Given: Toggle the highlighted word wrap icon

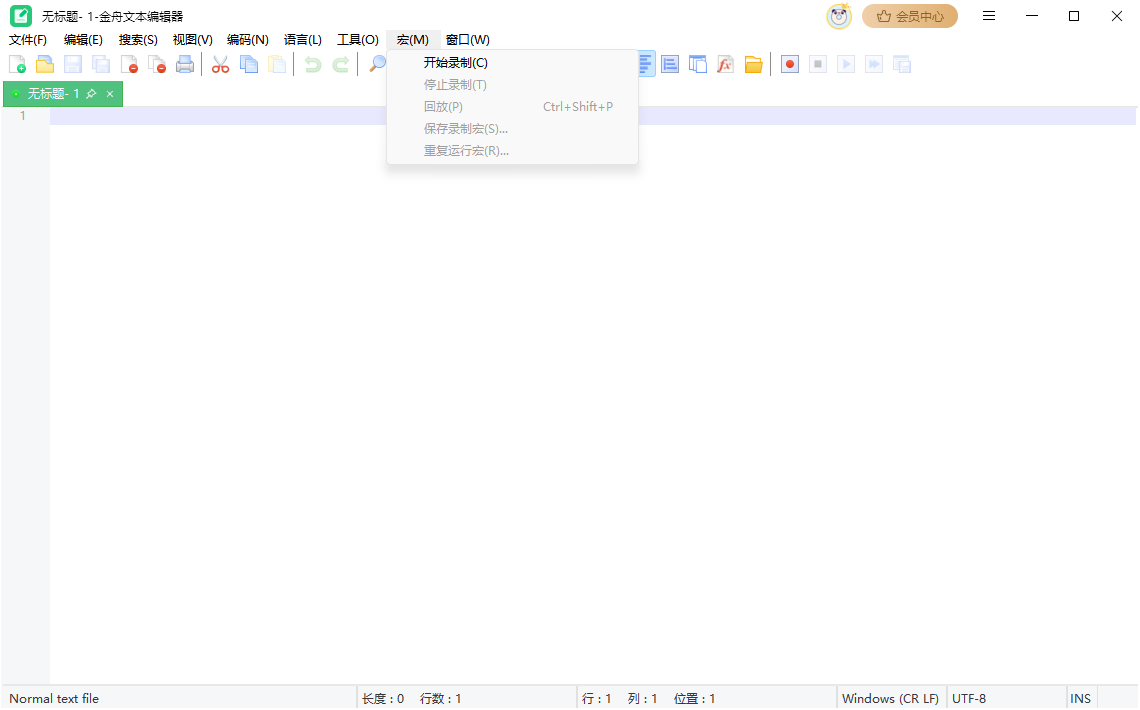Looking at the screenshot, I should coord(646,64).
